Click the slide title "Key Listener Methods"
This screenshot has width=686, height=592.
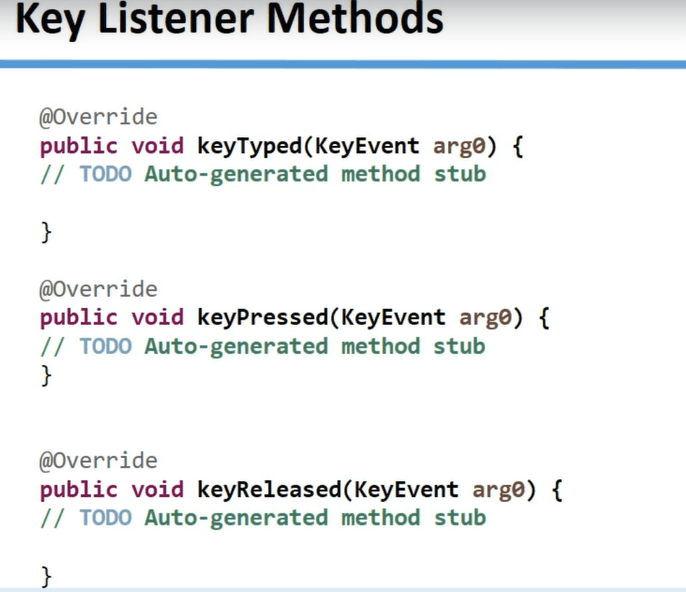[229, 19]
